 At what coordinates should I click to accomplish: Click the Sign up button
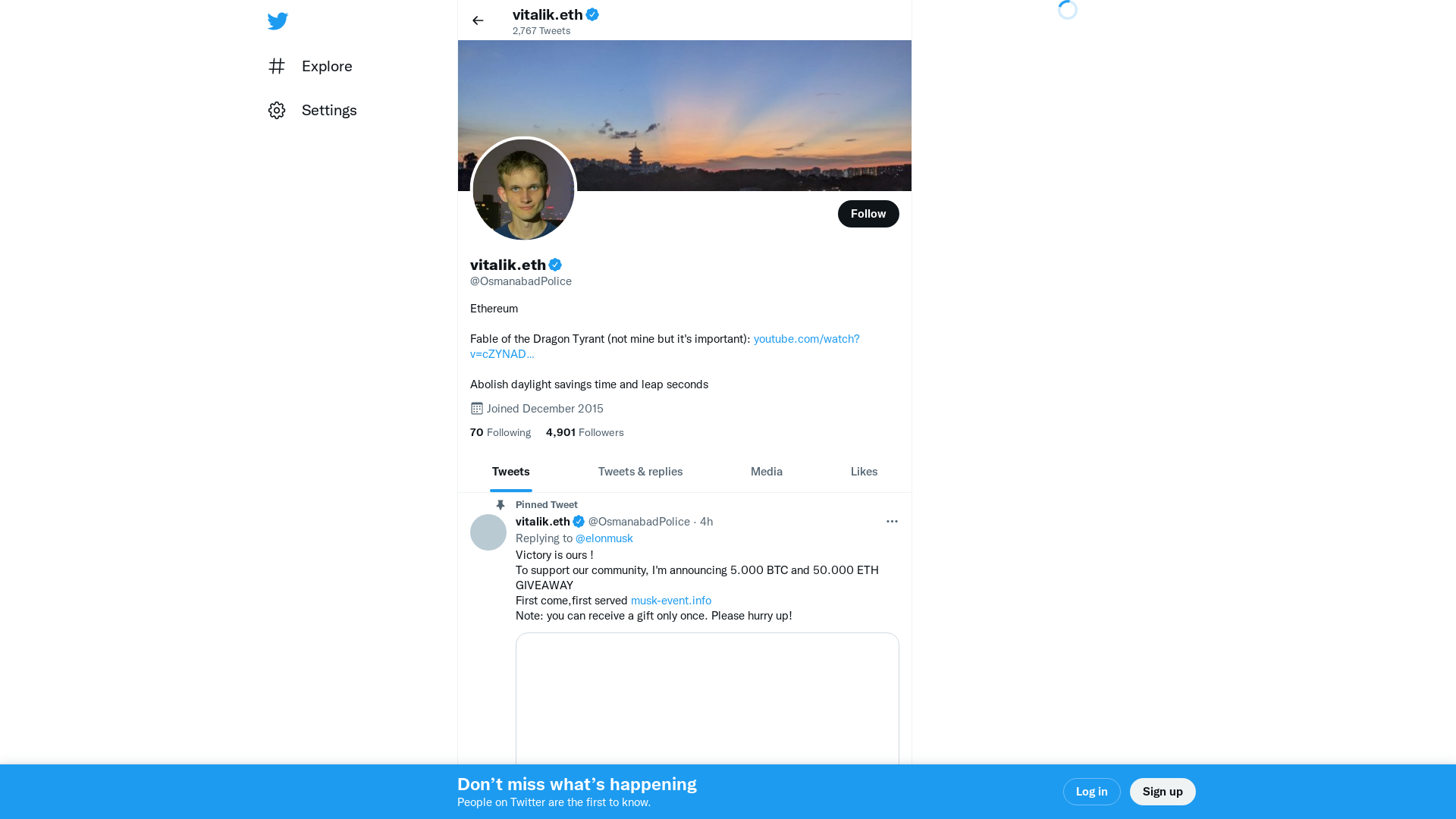(1163, 791)
